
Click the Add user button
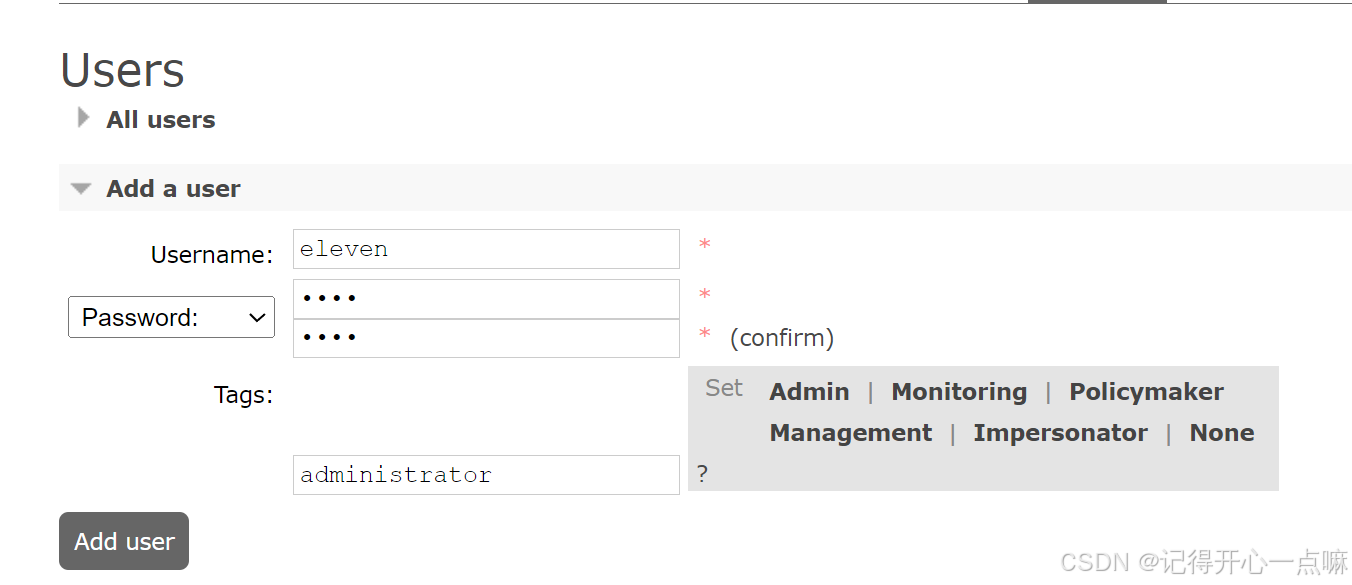point(124,541)
